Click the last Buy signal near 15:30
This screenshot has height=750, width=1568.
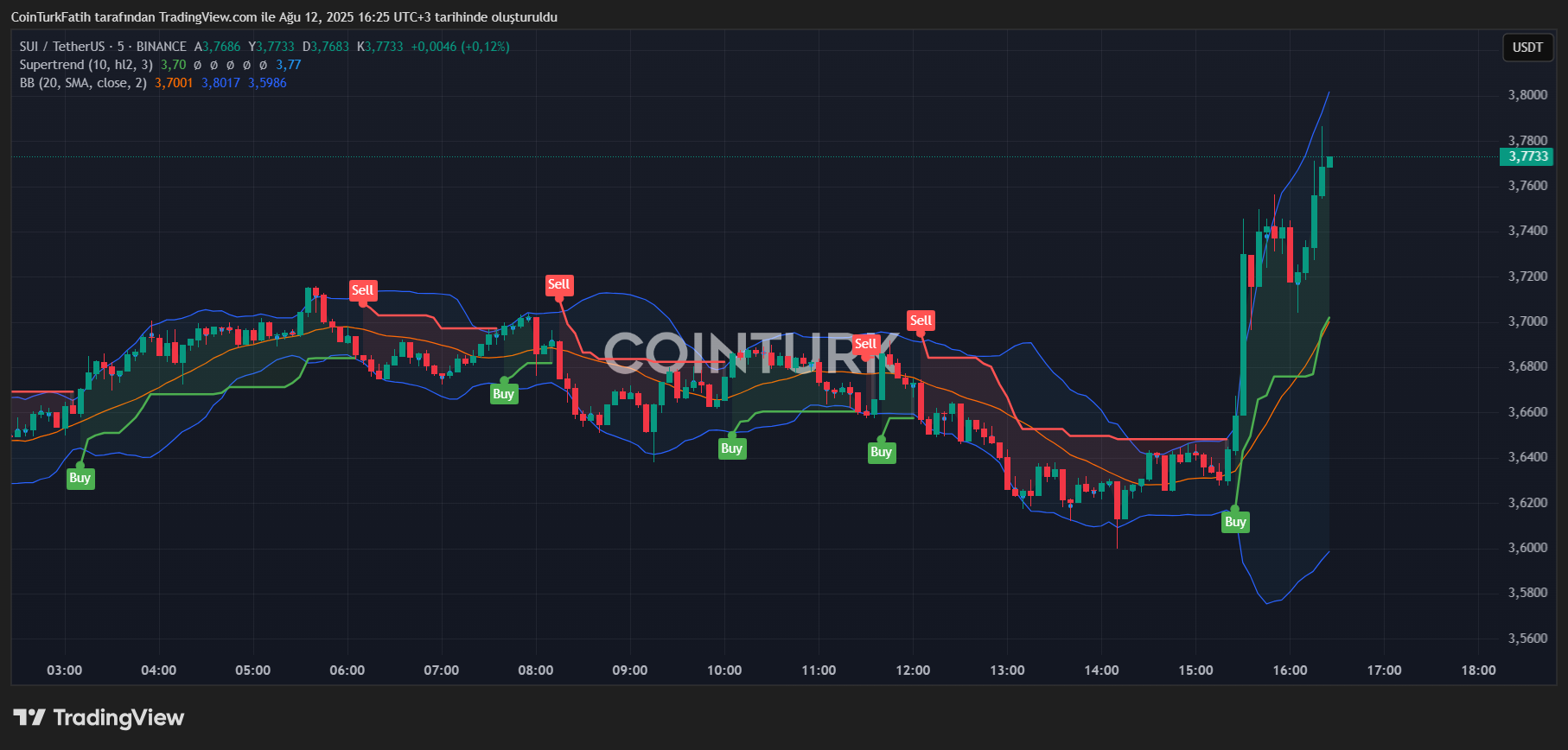click(x=1235, y=522)
